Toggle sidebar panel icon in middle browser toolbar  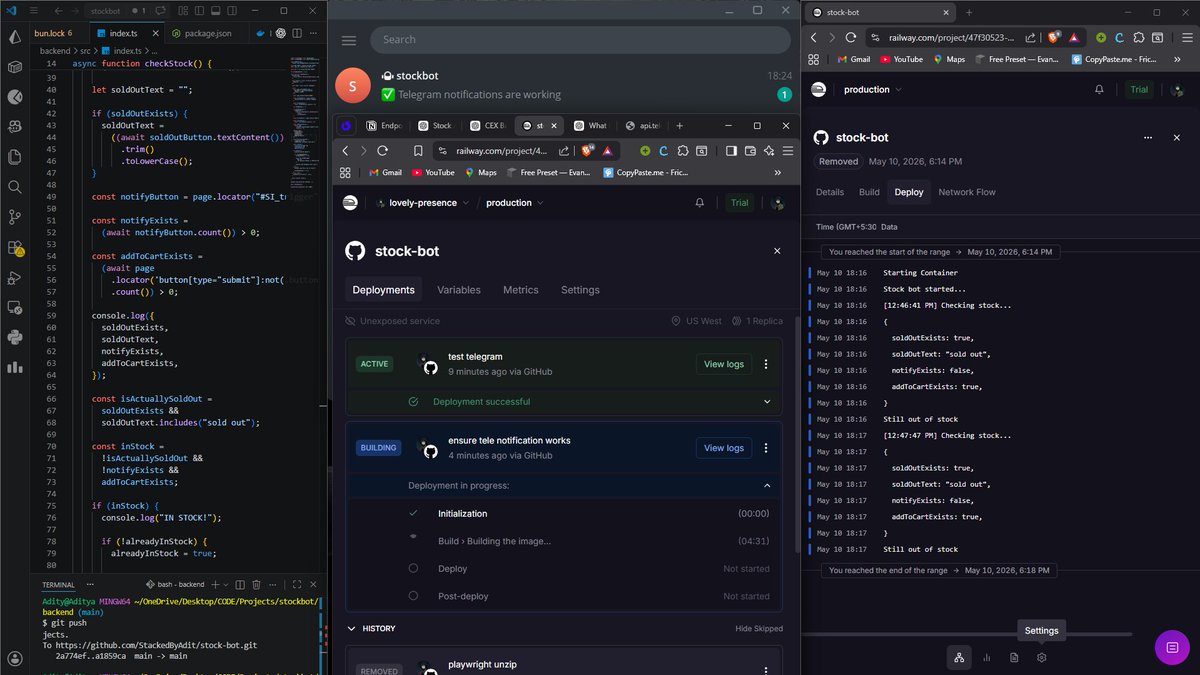coord(732,151)
